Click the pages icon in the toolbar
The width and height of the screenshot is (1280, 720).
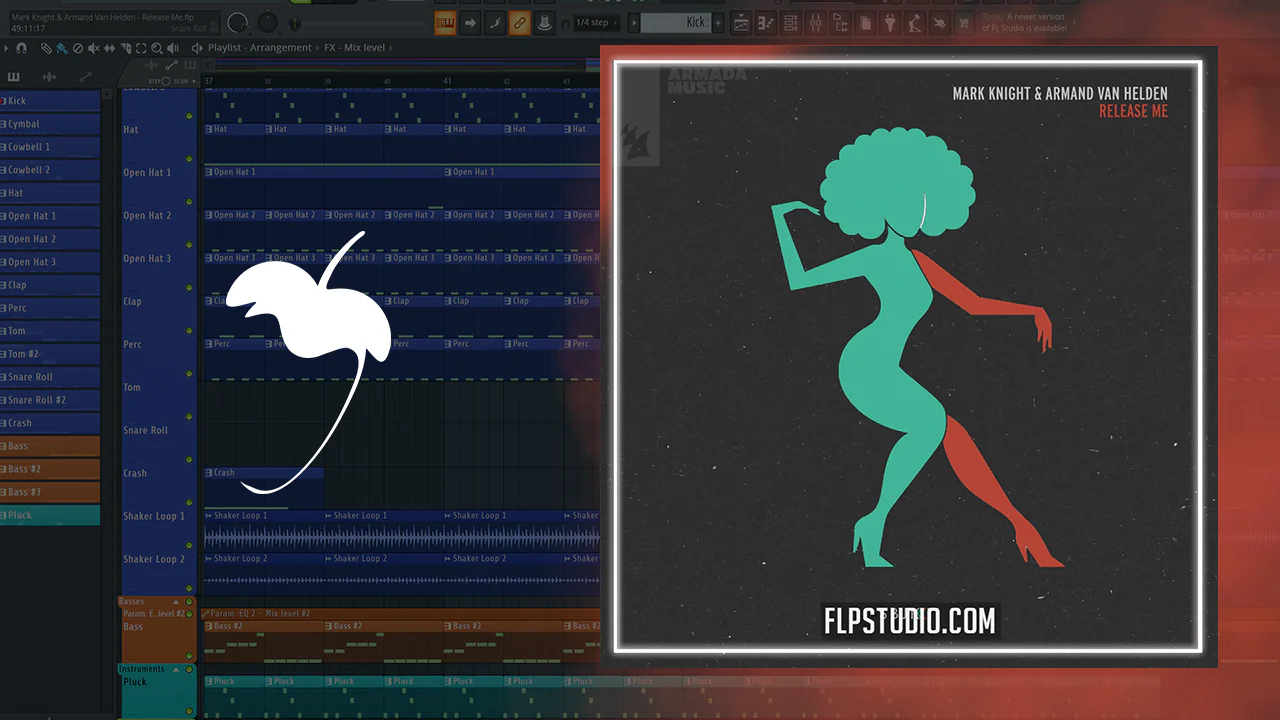point(865,22)
